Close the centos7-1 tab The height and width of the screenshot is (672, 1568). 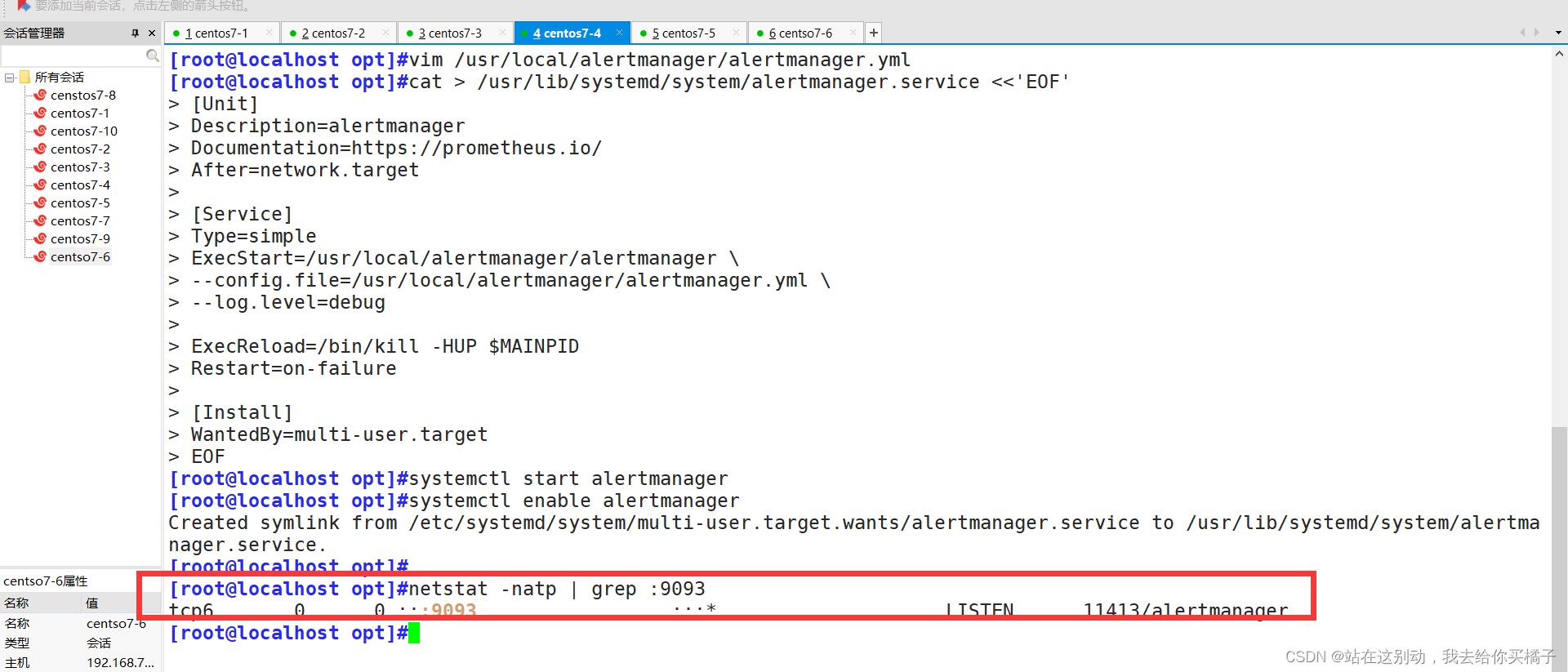(x=269, y=33)
